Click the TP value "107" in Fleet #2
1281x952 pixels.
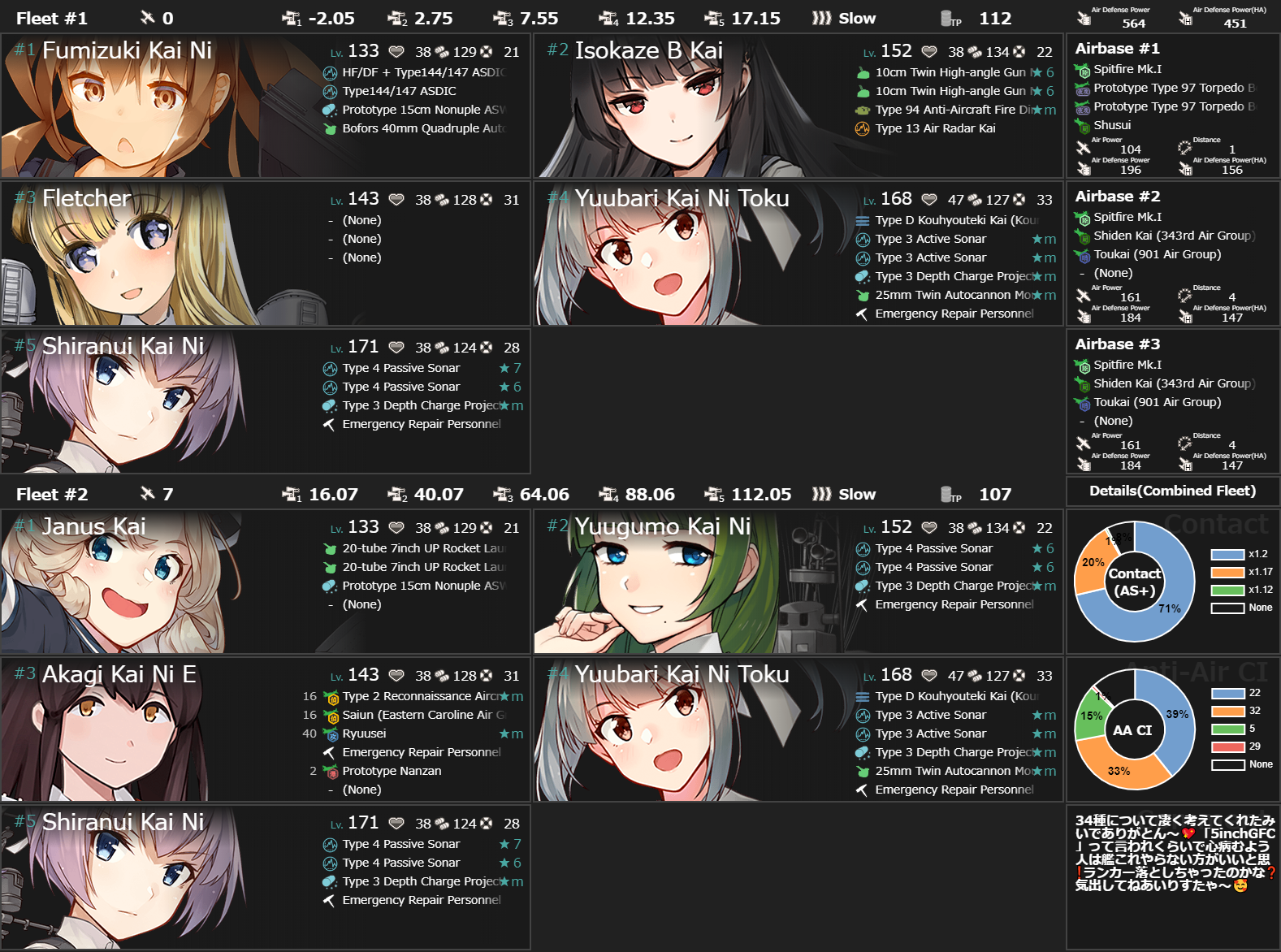point(995,494)
